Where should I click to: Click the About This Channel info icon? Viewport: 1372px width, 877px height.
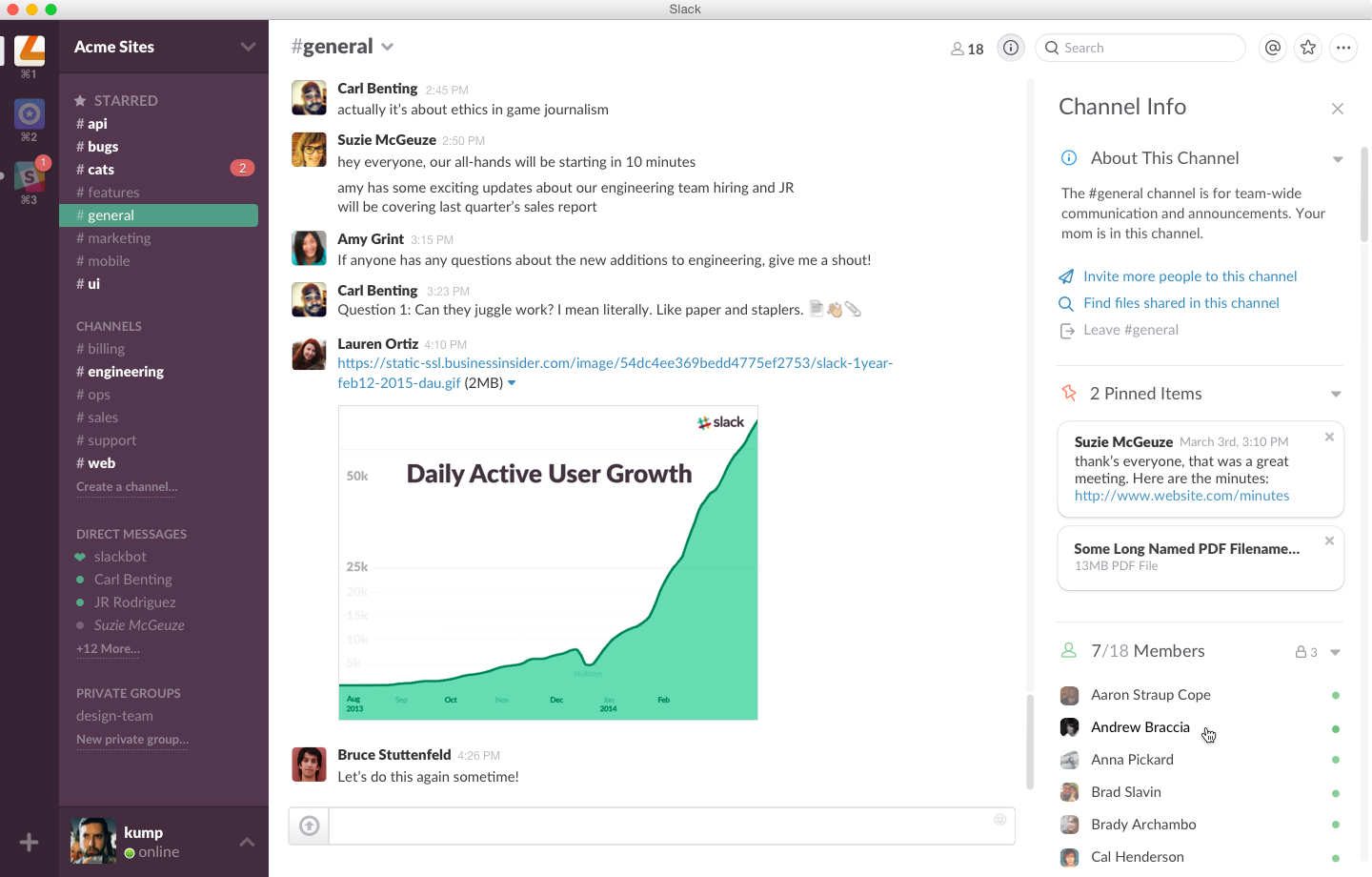(x=1069, y=157)
